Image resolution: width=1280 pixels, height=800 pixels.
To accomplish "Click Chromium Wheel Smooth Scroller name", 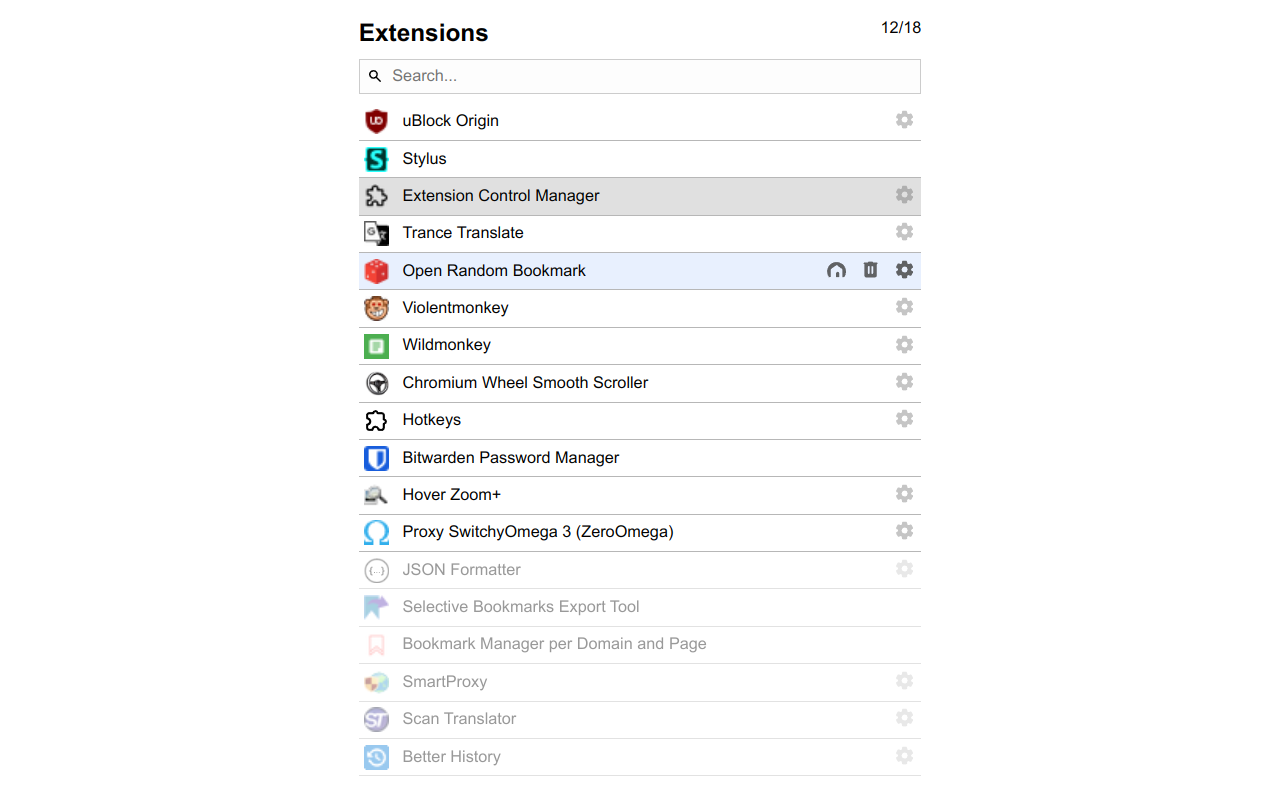I will (x=525, y=383).
